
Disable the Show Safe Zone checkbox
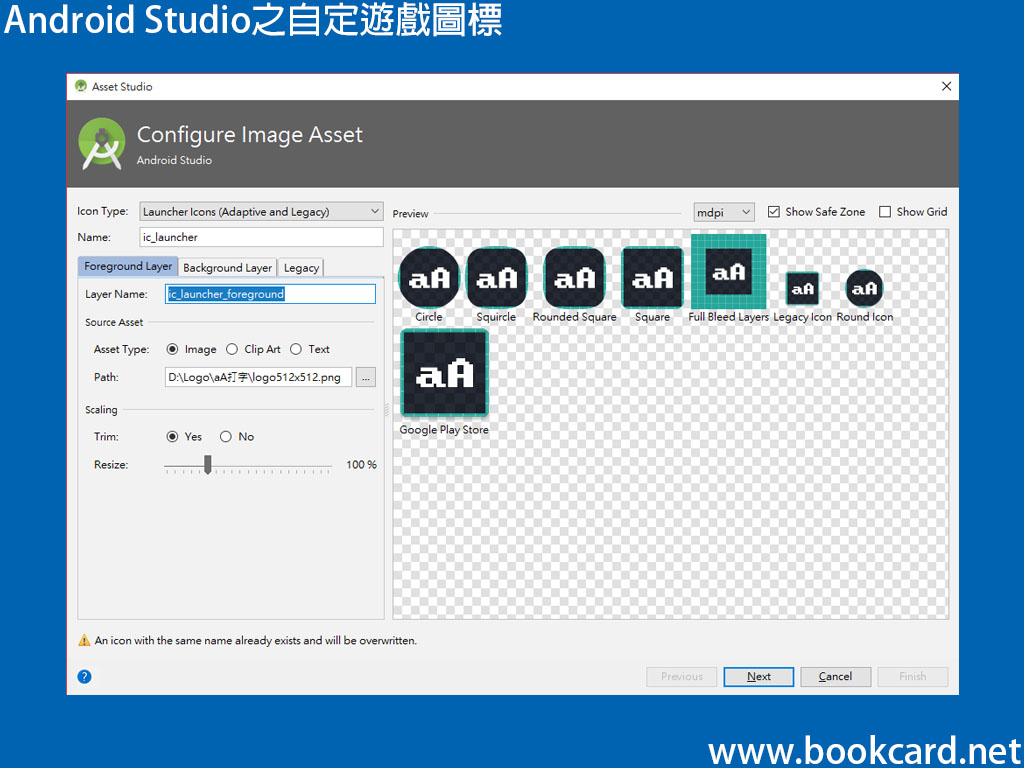click(x=773, y=211)
